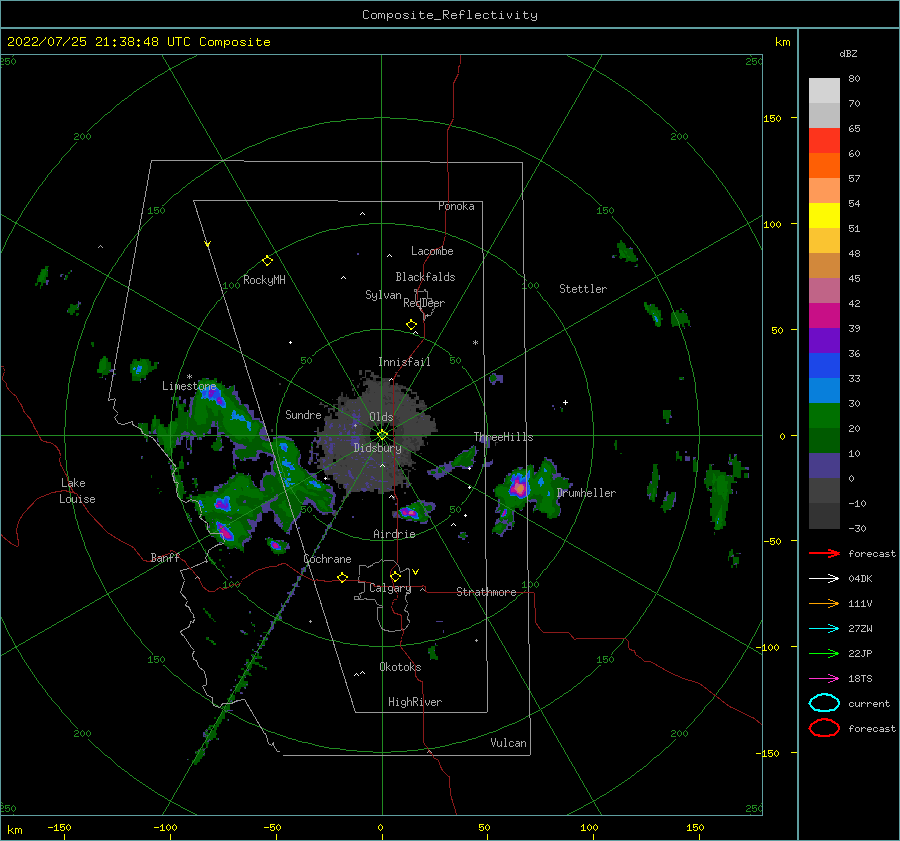Click the RedDeer city label
Viewport: 900px width, 841px height.
pos(424,303)
